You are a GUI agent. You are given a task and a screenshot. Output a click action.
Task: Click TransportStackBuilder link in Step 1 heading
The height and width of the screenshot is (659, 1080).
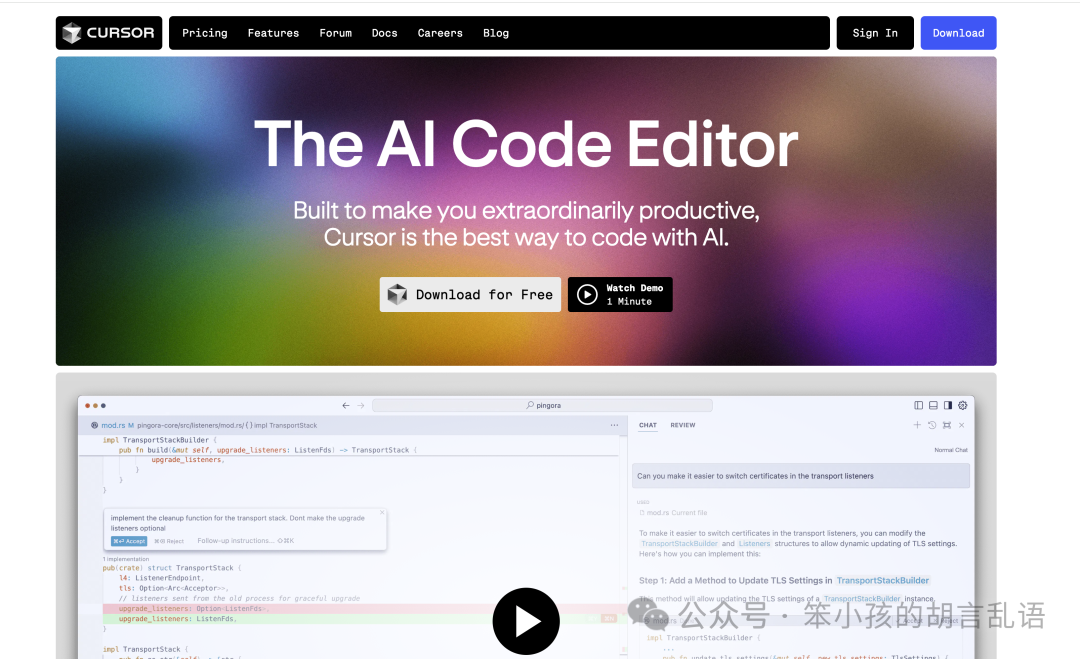(882, 580)
